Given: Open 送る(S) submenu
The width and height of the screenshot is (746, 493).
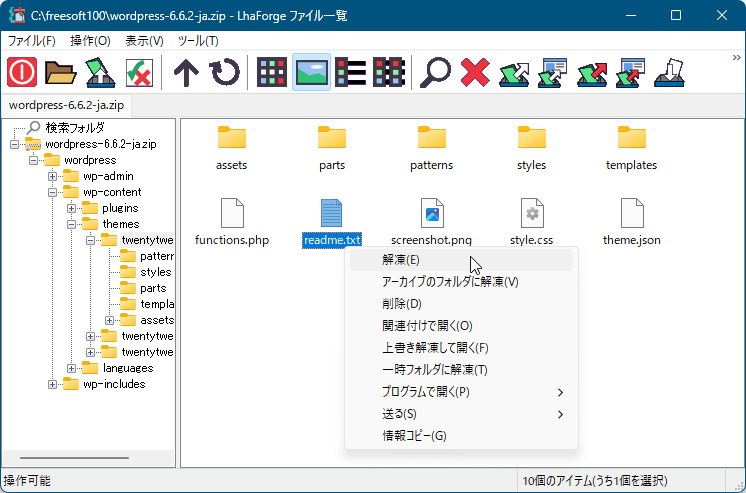Looking at the screenshot, I should click(461, 414).
